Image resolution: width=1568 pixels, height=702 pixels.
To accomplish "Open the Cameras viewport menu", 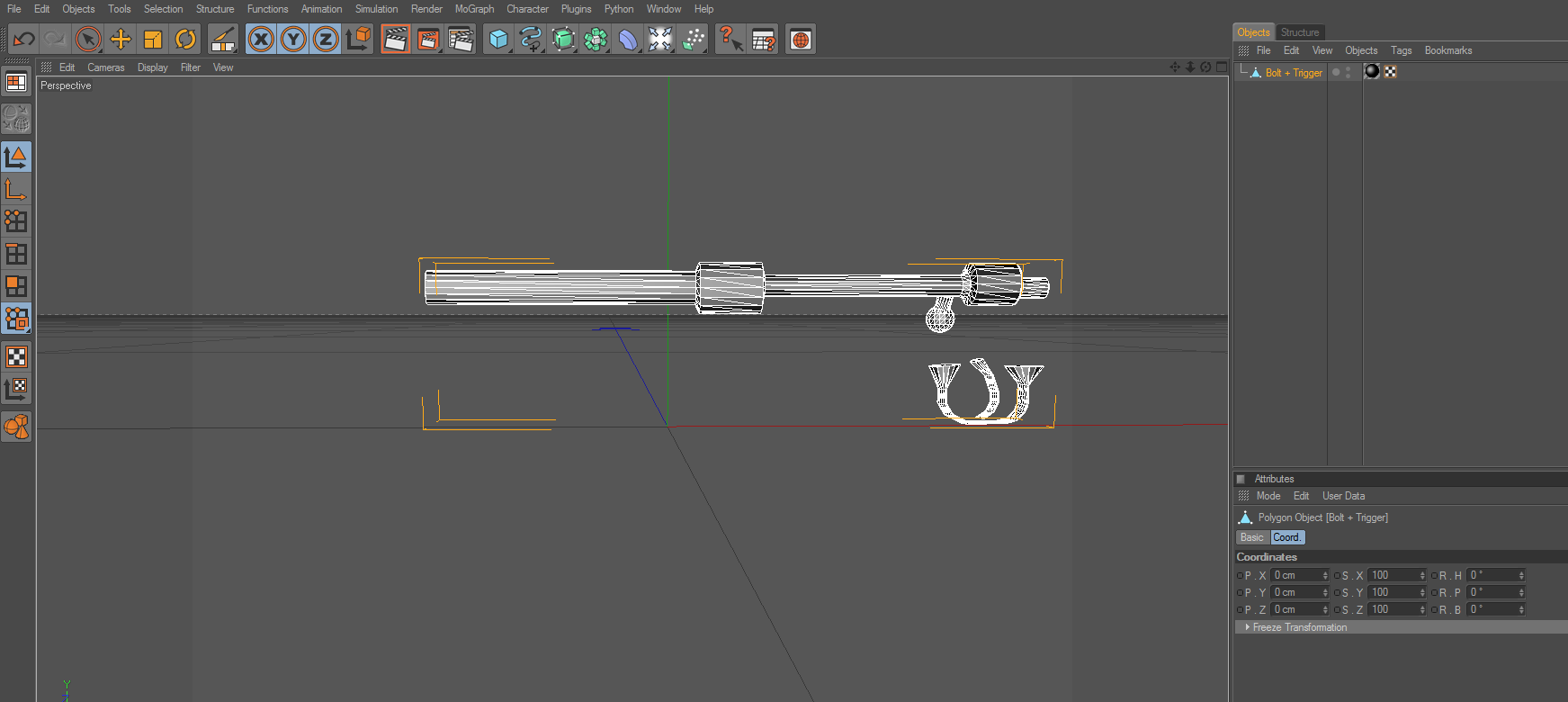I will pos(105,67).
